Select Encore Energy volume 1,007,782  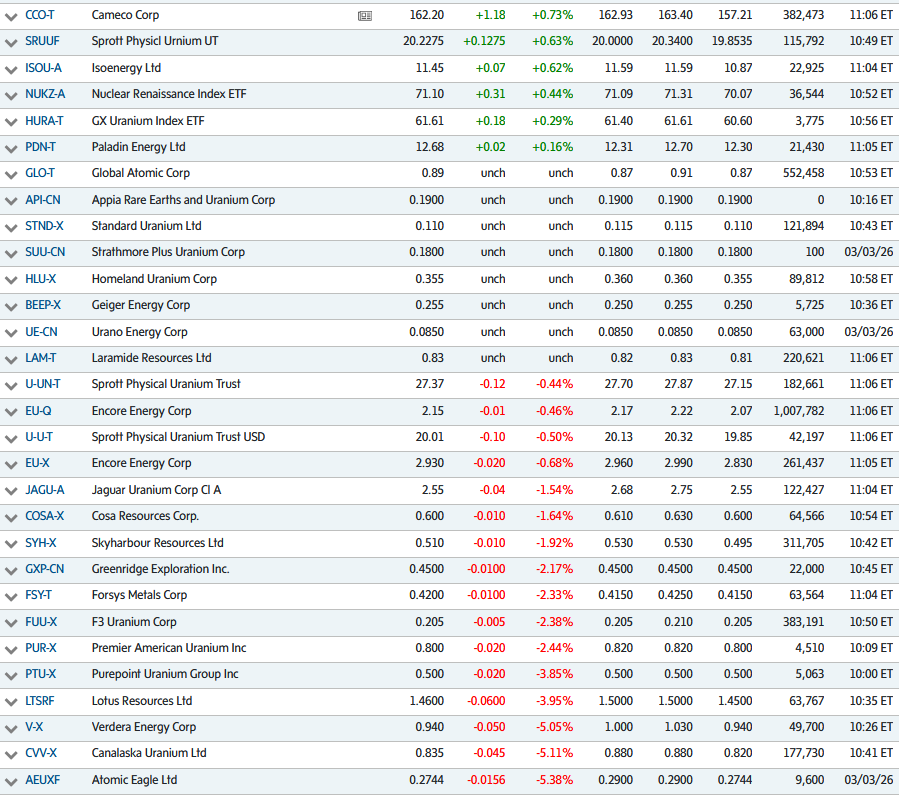[799, 411]
